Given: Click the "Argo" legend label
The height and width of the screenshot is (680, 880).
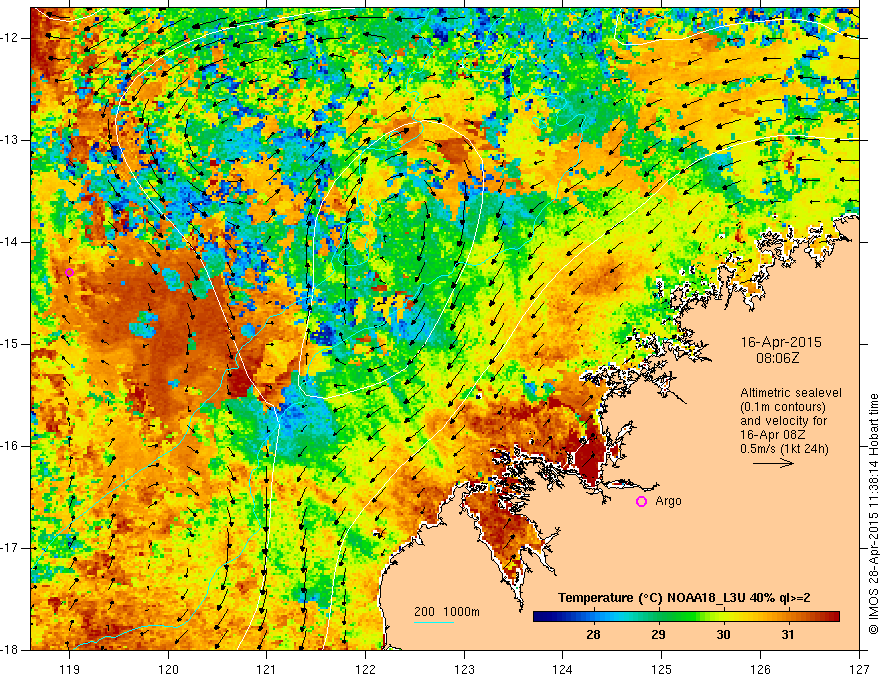Looking at the screenshot, I should (668, 501).
